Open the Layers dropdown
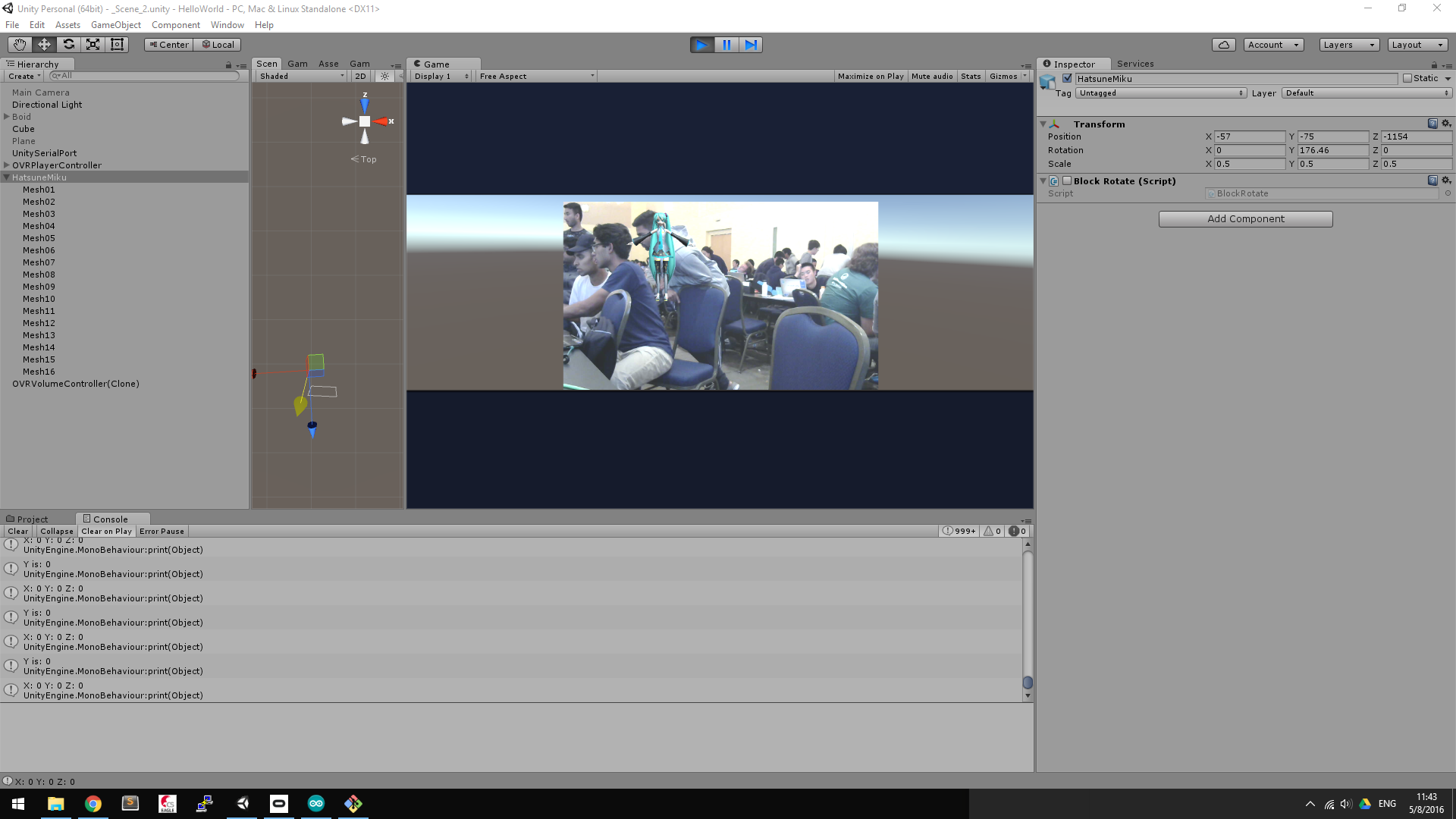 (1348, 45)
